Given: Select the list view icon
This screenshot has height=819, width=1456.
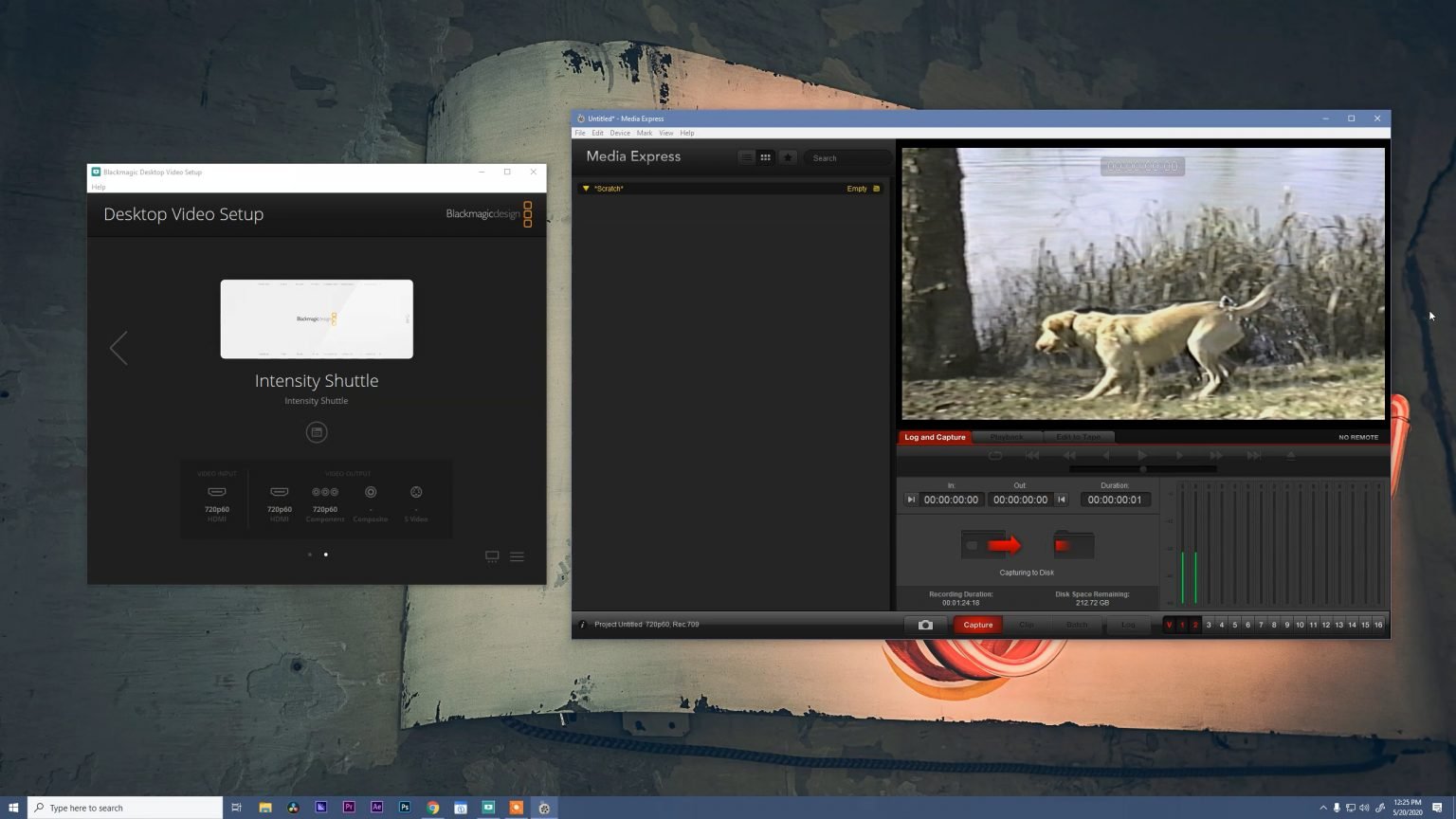Looking at the screenshot, I should tap(747, 157).
